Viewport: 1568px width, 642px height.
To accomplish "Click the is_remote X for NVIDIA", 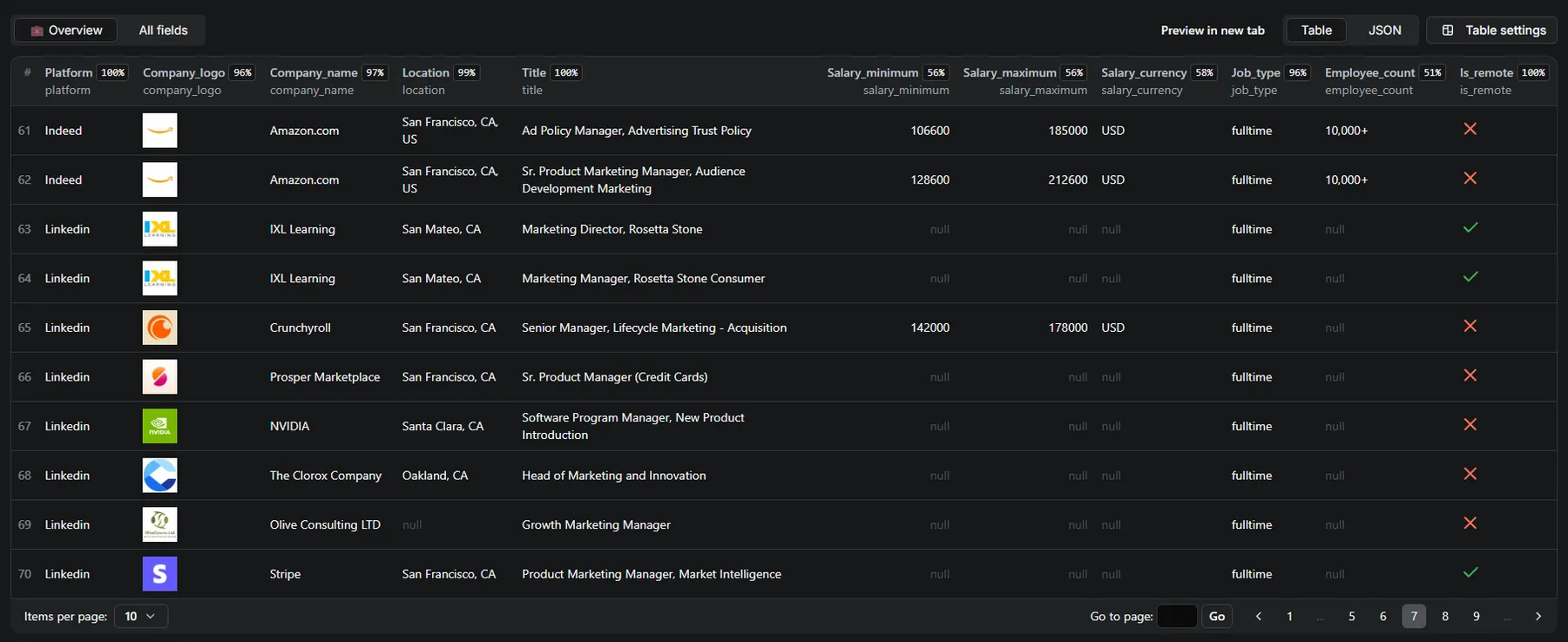I will [x=1470, y=424].
